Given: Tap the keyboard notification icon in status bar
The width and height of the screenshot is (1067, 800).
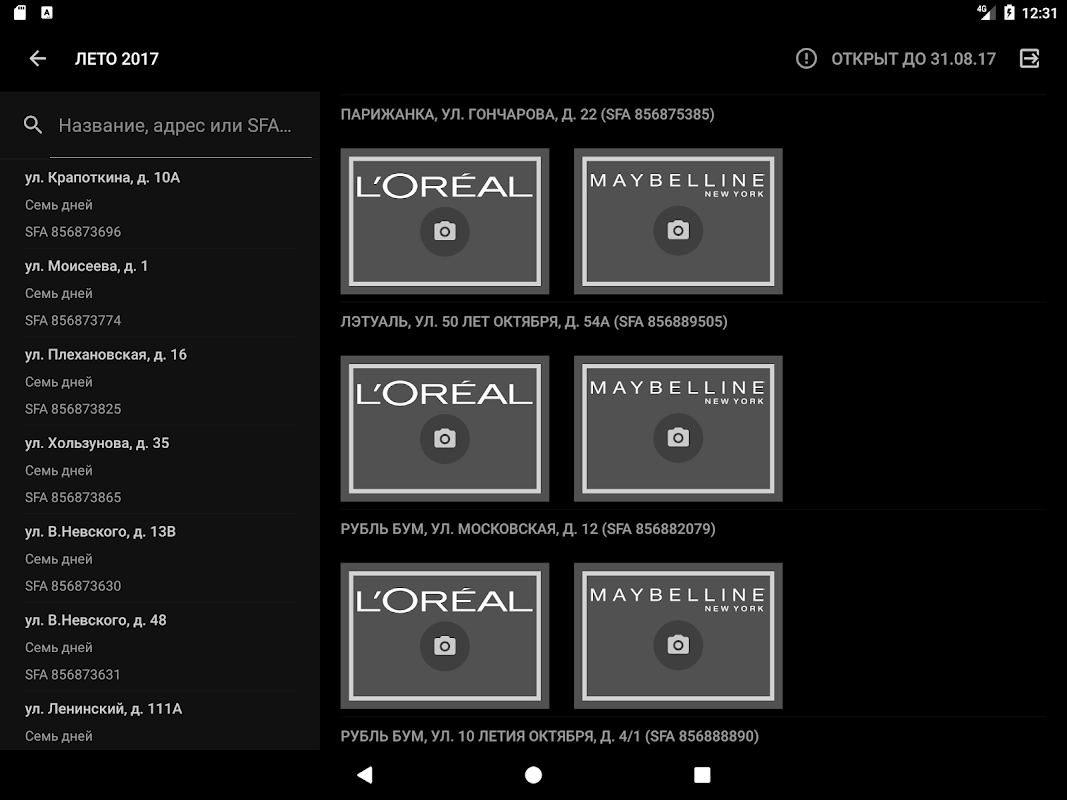Looking at the screenshot, I should tap(46, 12).
